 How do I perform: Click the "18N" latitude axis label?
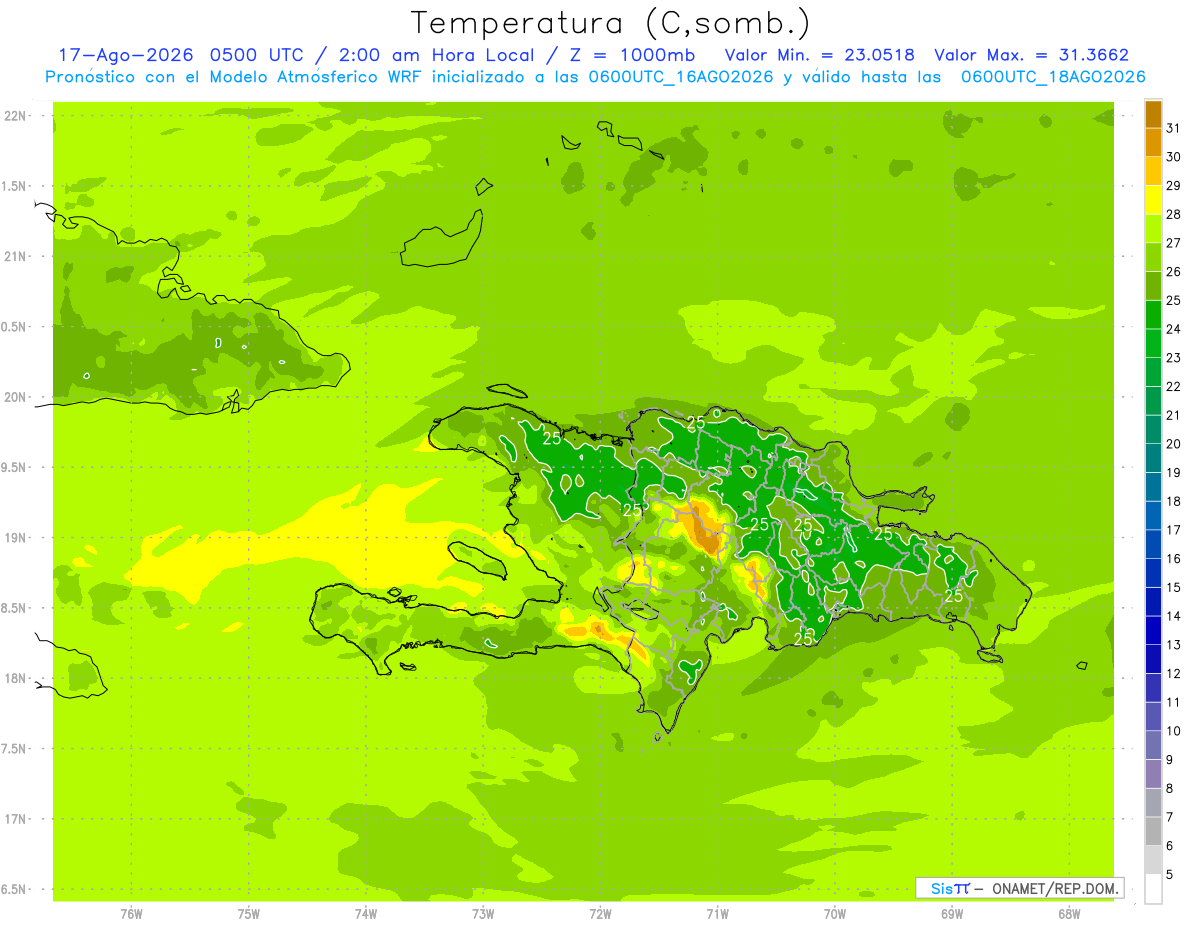click(15, 678)
